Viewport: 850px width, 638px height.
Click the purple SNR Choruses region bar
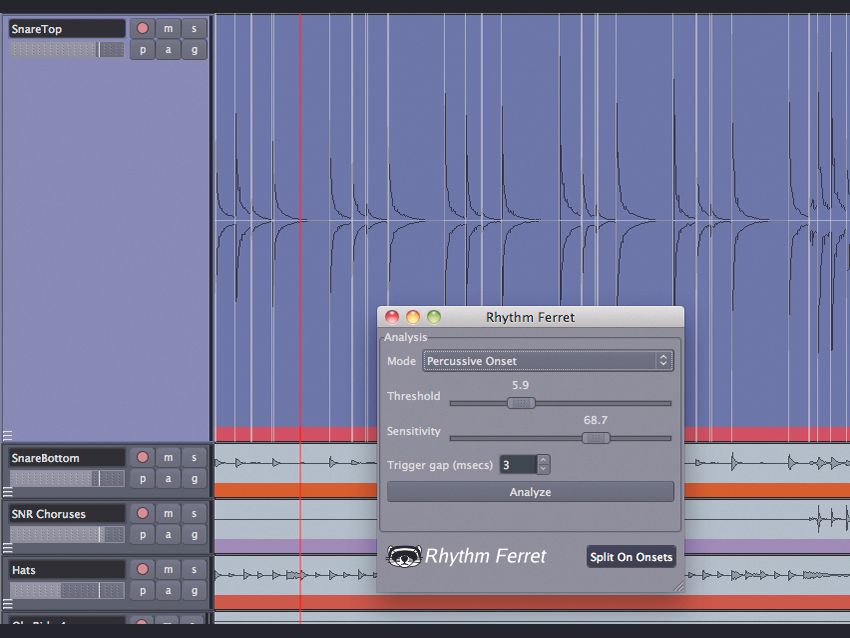296,546
